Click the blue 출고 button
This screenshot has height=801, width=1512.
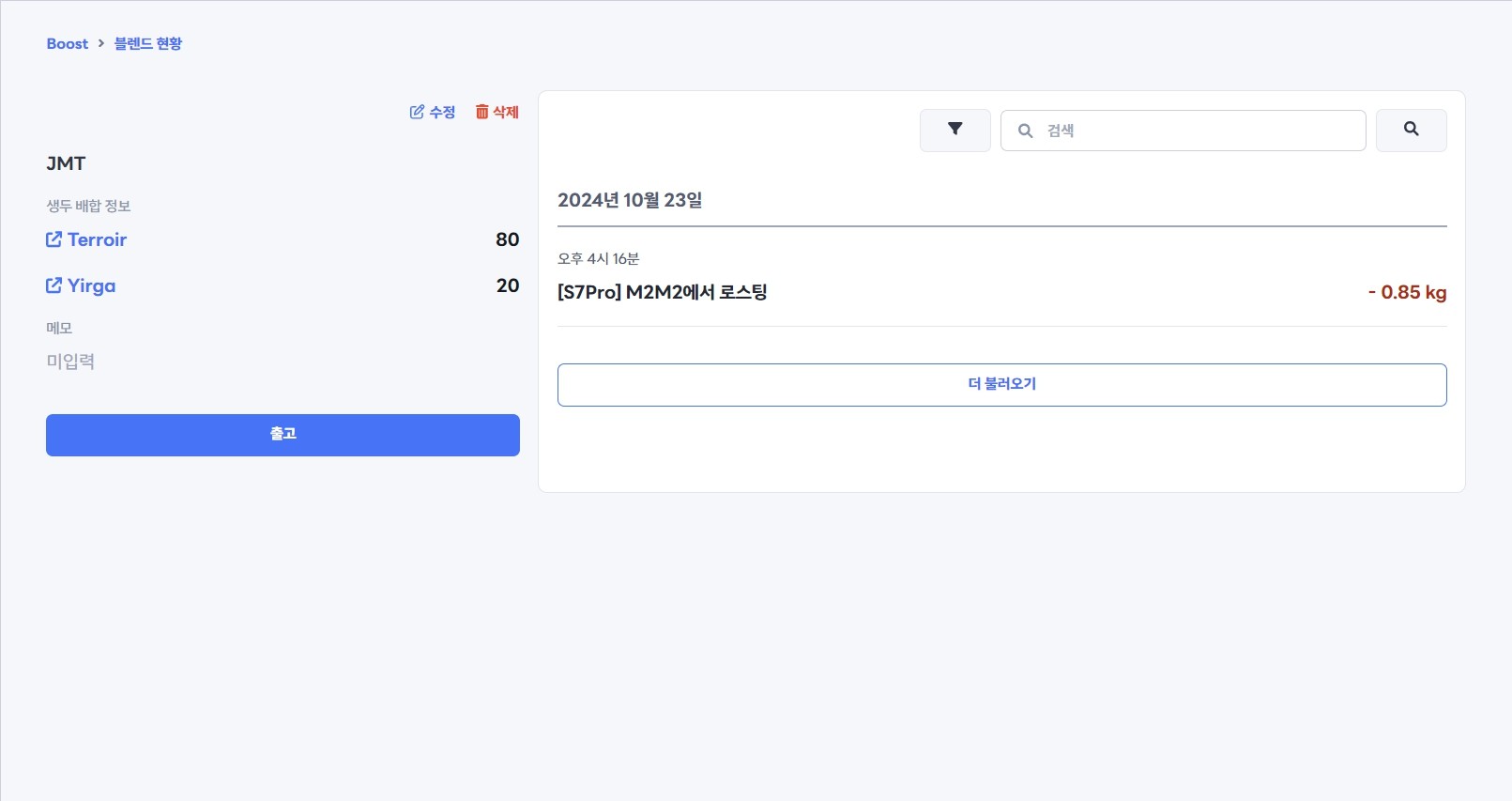pos(283,435)
